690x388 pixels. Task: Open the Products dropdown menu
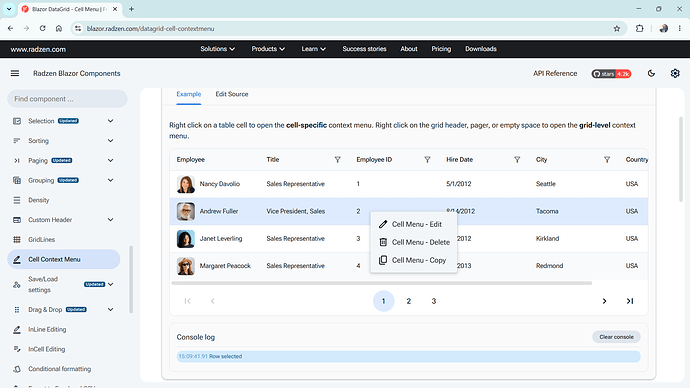click(268, 49)
